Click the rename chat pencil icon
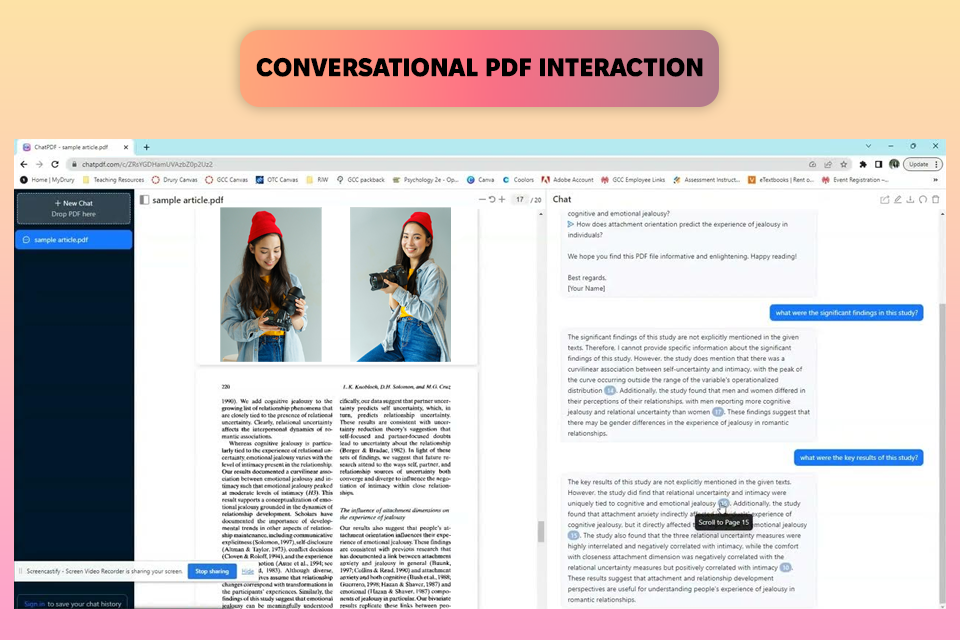960x640 pixels. click(898, 200)
